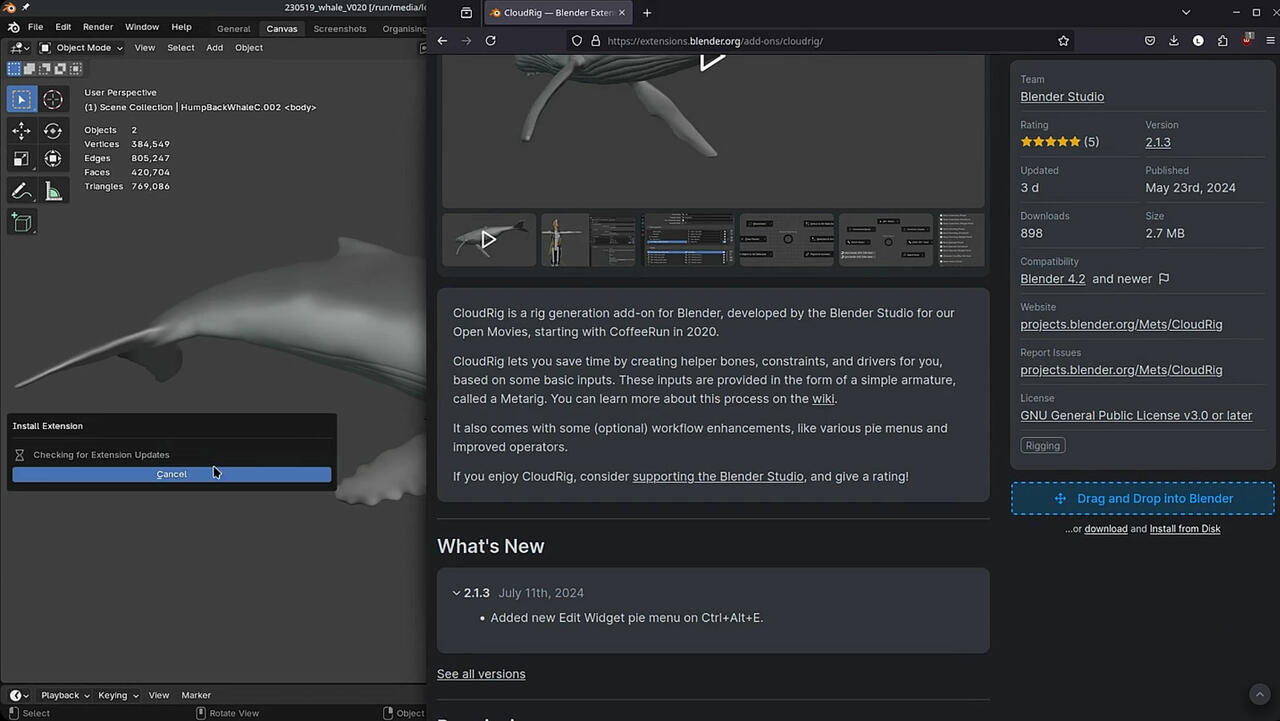Set selection mode to new selection

tap(14, 69)
